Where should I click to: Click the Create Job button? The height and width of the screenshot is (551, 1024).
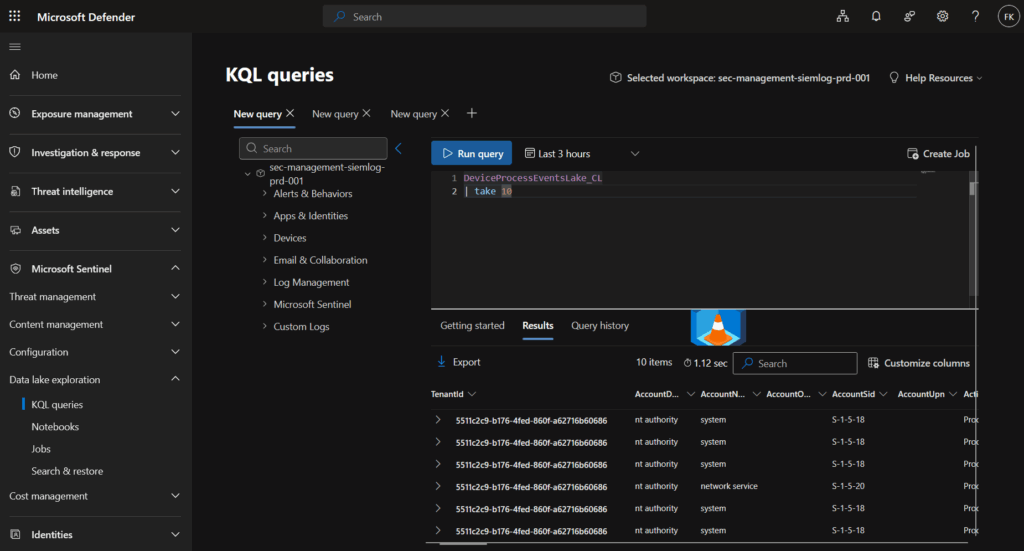(938, 153)
